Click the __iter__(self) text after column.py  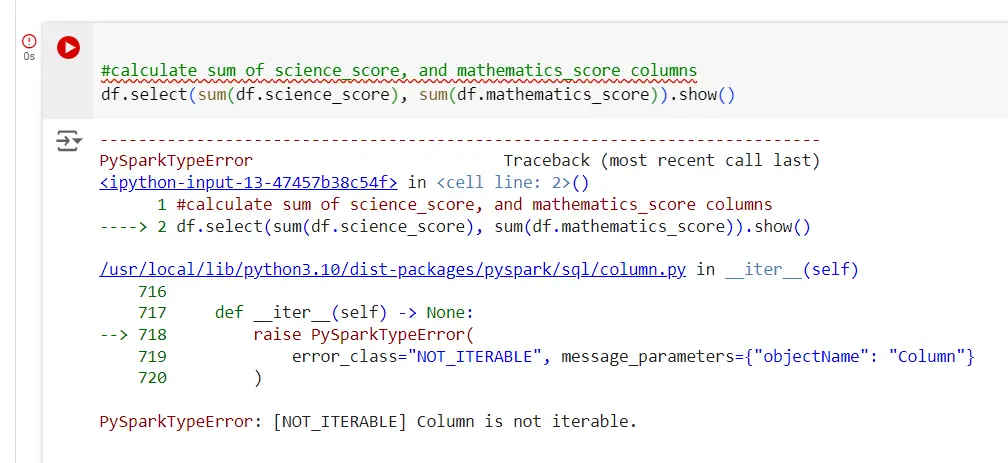[x=791, y=269]
